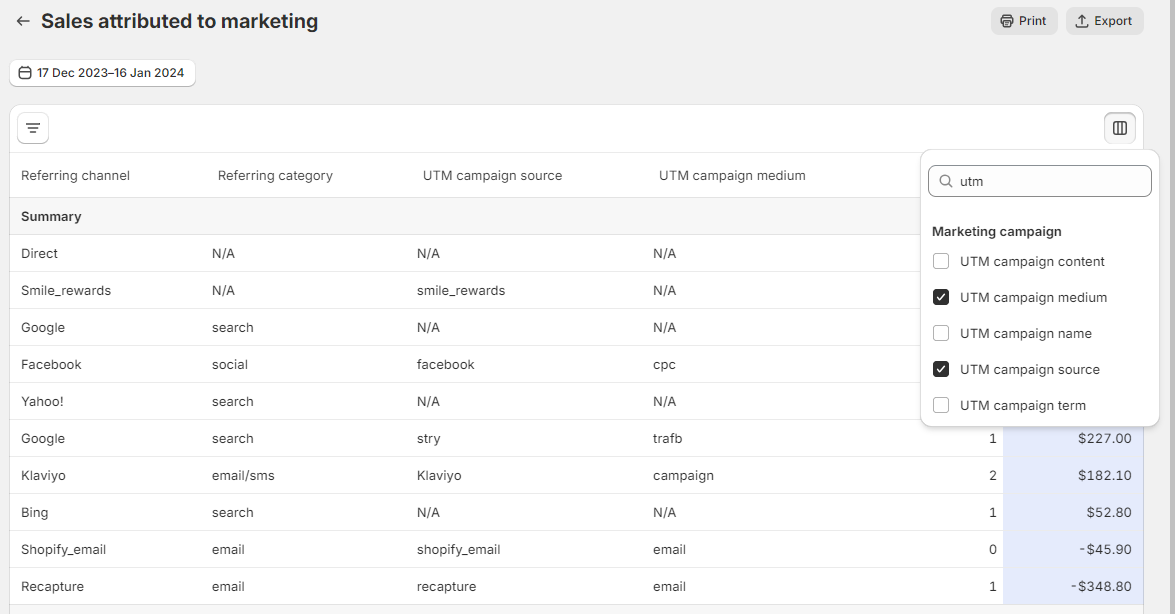The image size is (1175, 614).
Task: Toggle the edit columns icon button
Action: click(1120, 128)
